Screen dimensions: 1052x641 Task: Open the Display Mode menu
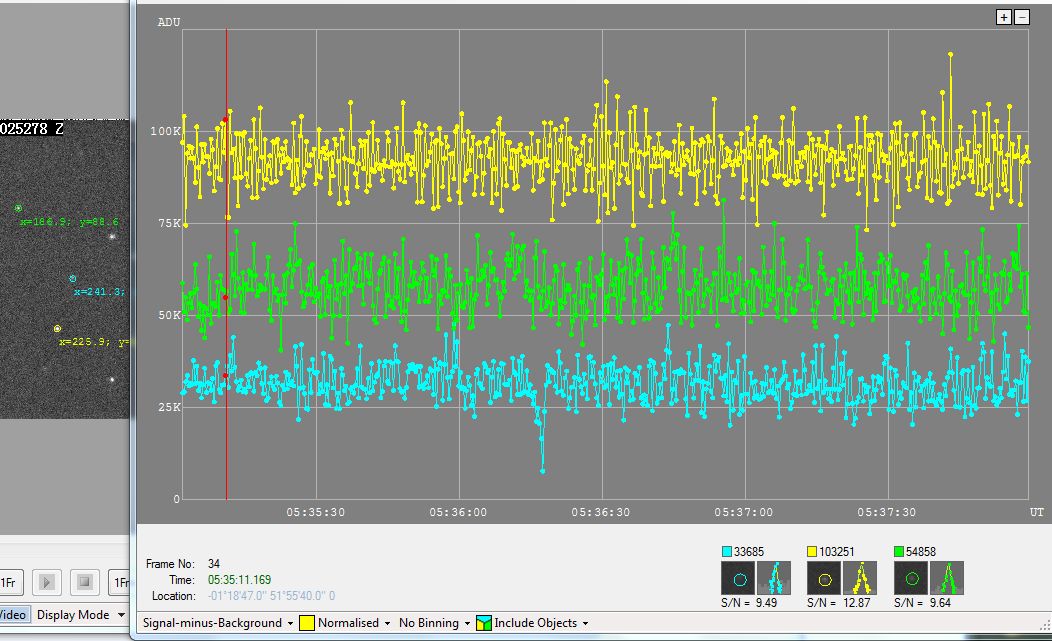pos(82,614)
